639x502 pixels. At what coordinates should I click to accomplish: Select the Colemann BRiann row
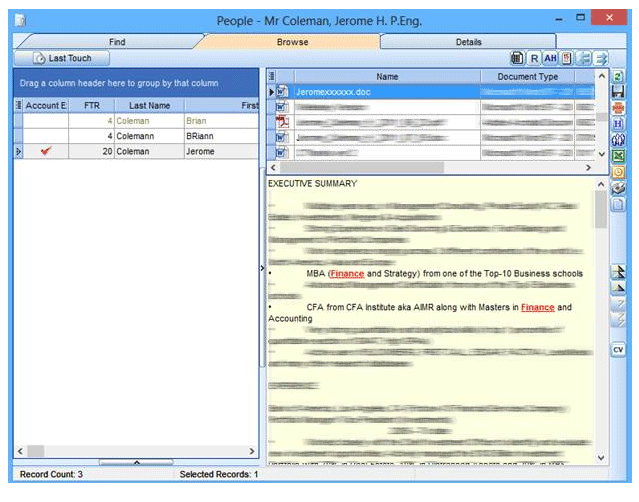point(136,136)
